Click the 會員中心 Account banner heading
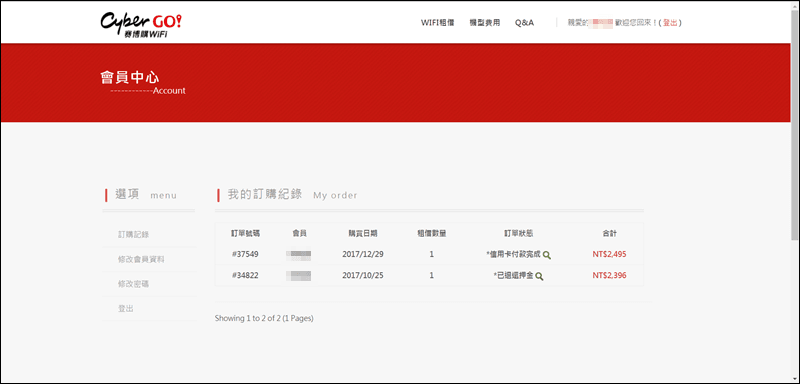The image size is (800, 384). click(x=143, y=84)
